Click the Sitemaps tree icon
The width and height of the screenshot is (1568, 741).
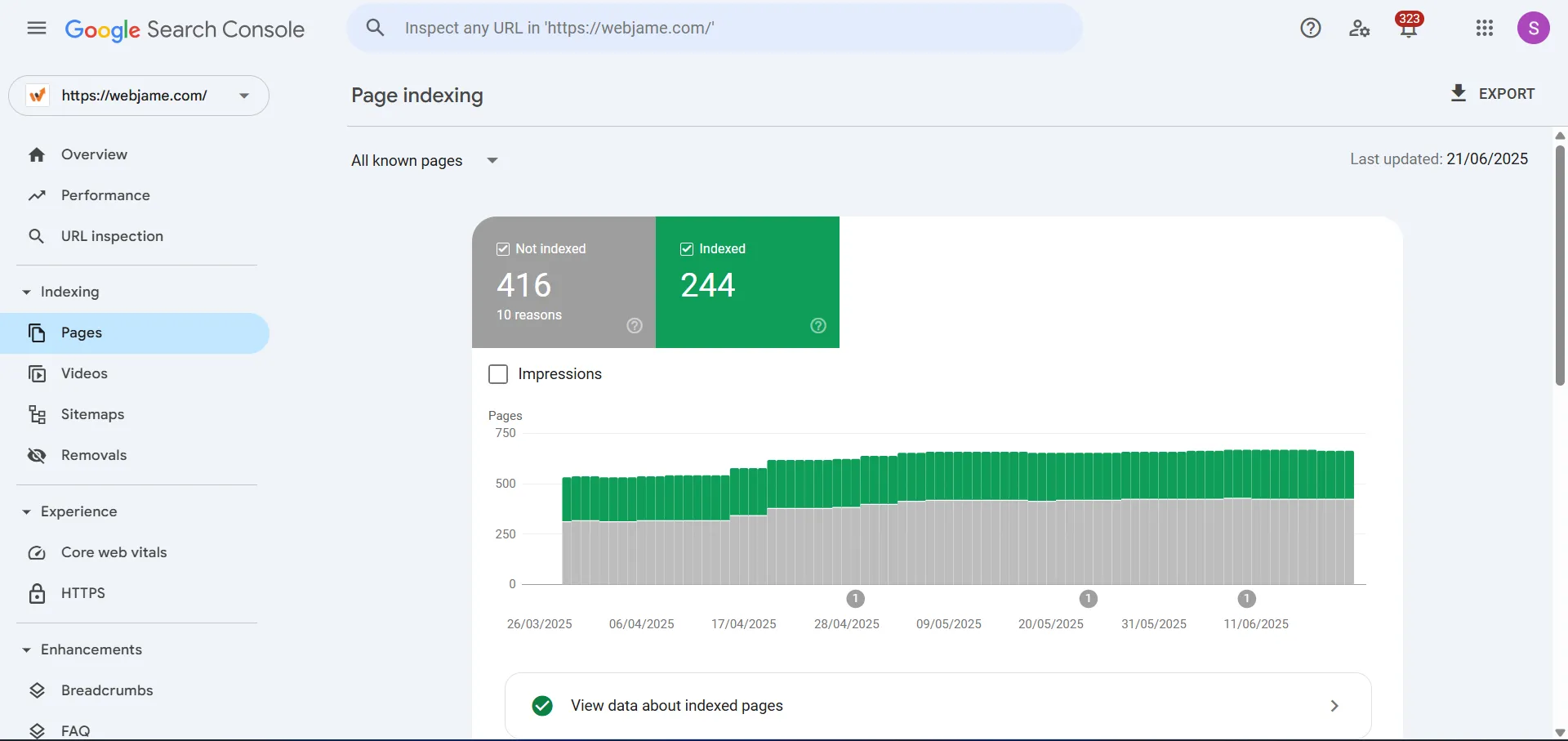pyautogui.click(x=37, y=415)
